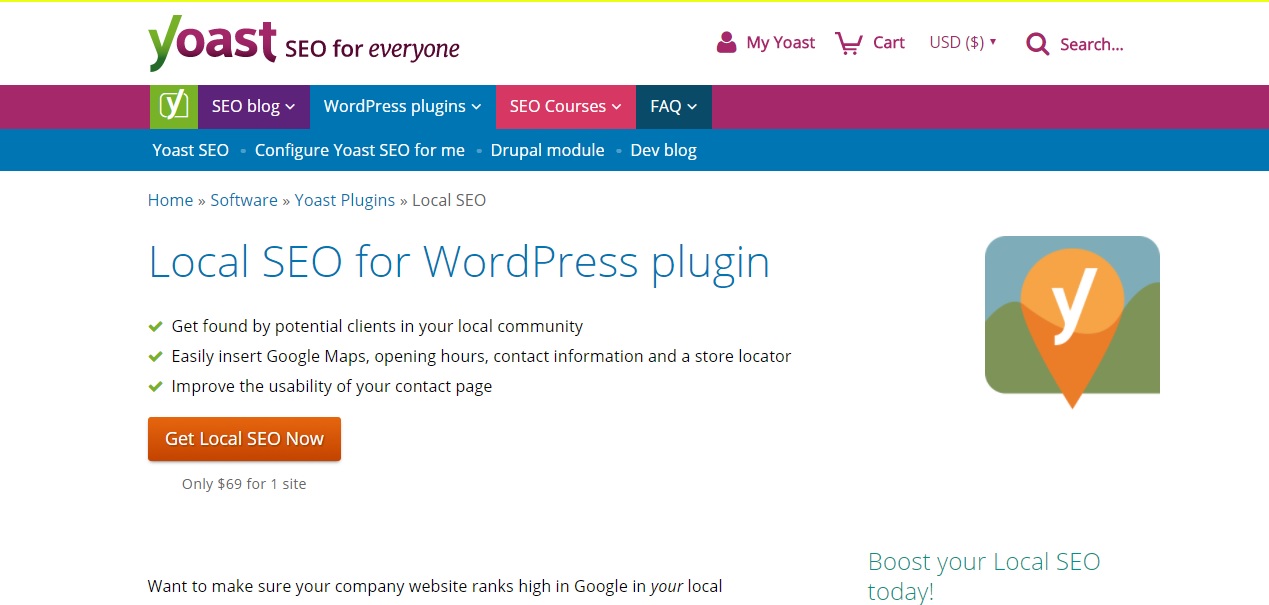
Task: Go to Drupal module page
Action: tap(547, 150)
